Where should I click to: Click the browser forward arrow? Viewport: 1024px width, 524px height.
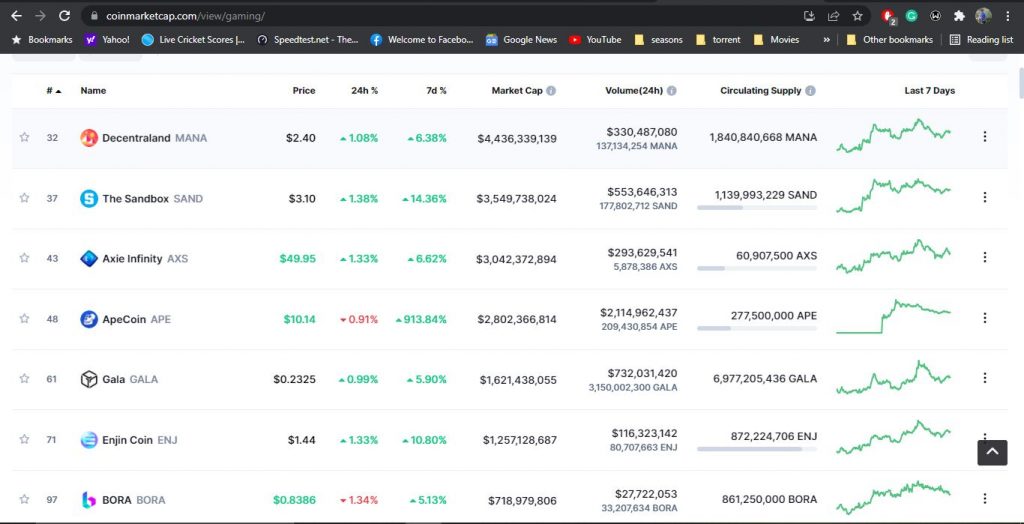40,16
